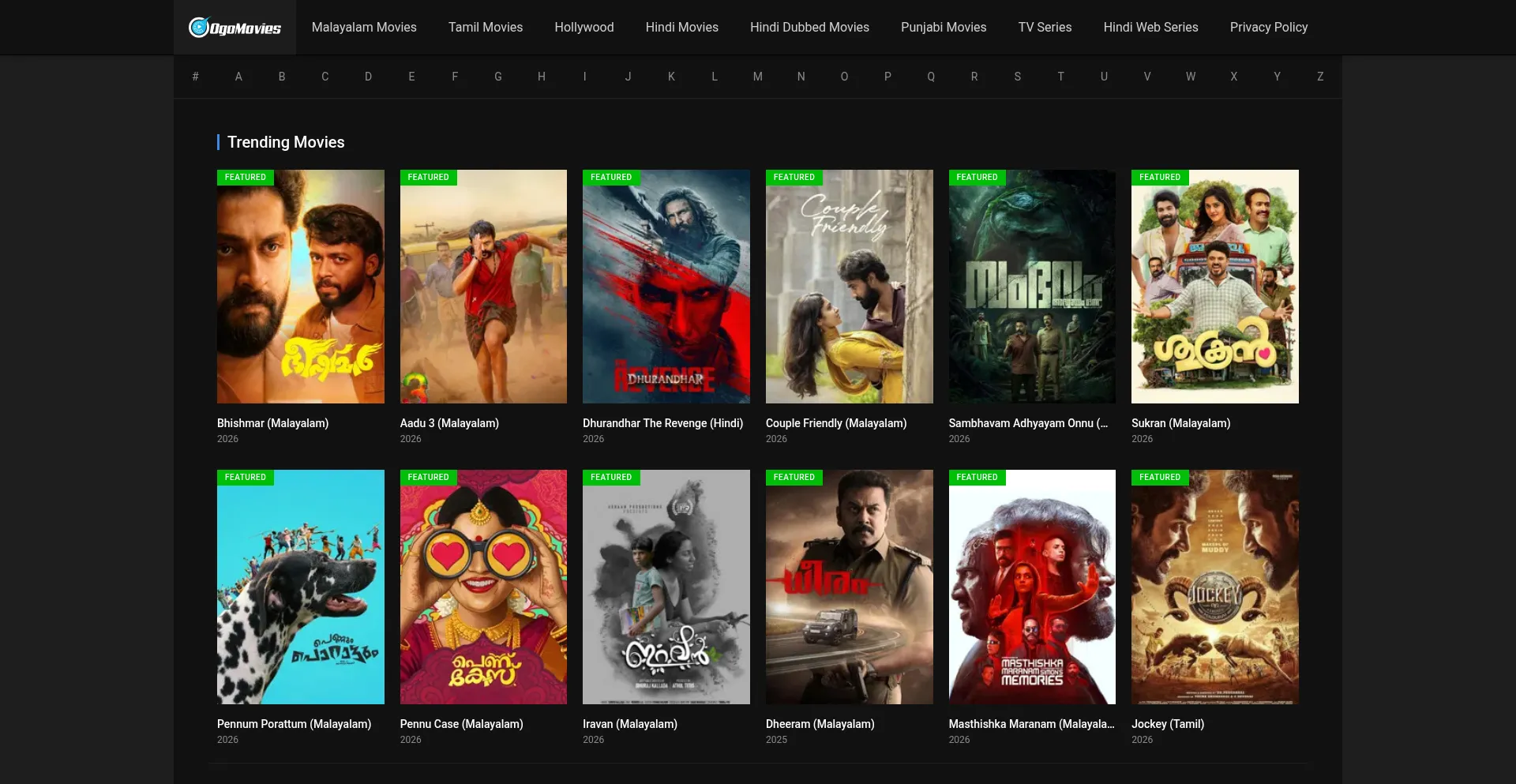
Task: Open Sambhavam Adhyayam Onnu poster
Action: (1032, 287)
